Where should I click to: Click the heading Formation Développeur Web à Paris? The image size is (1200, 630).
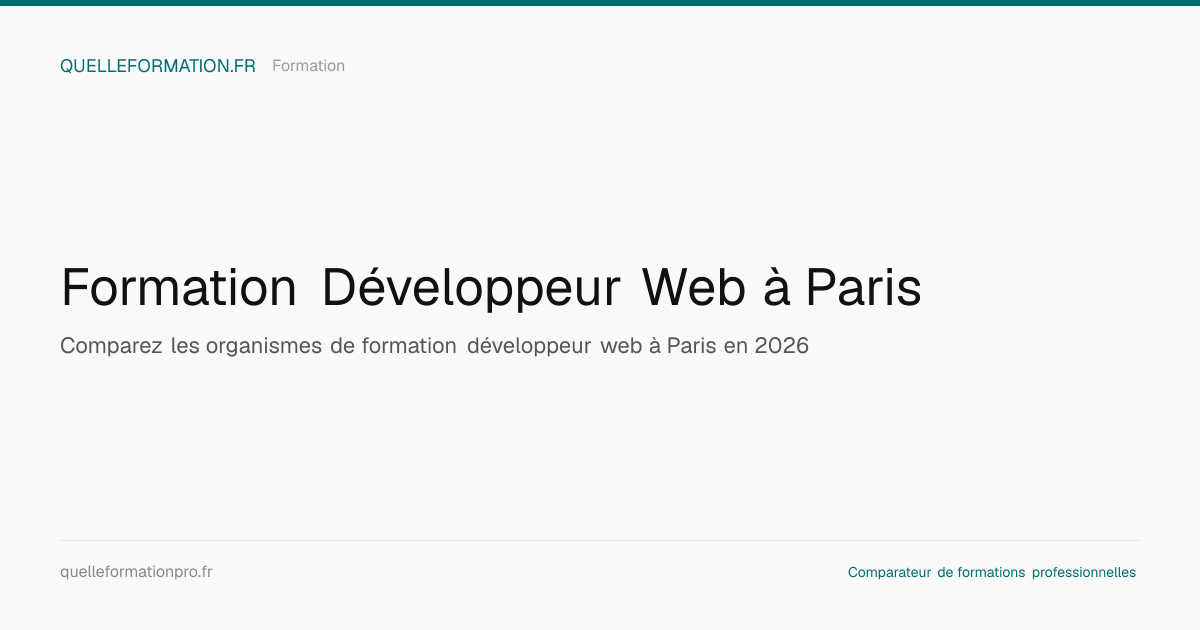[x=491, y=288]
